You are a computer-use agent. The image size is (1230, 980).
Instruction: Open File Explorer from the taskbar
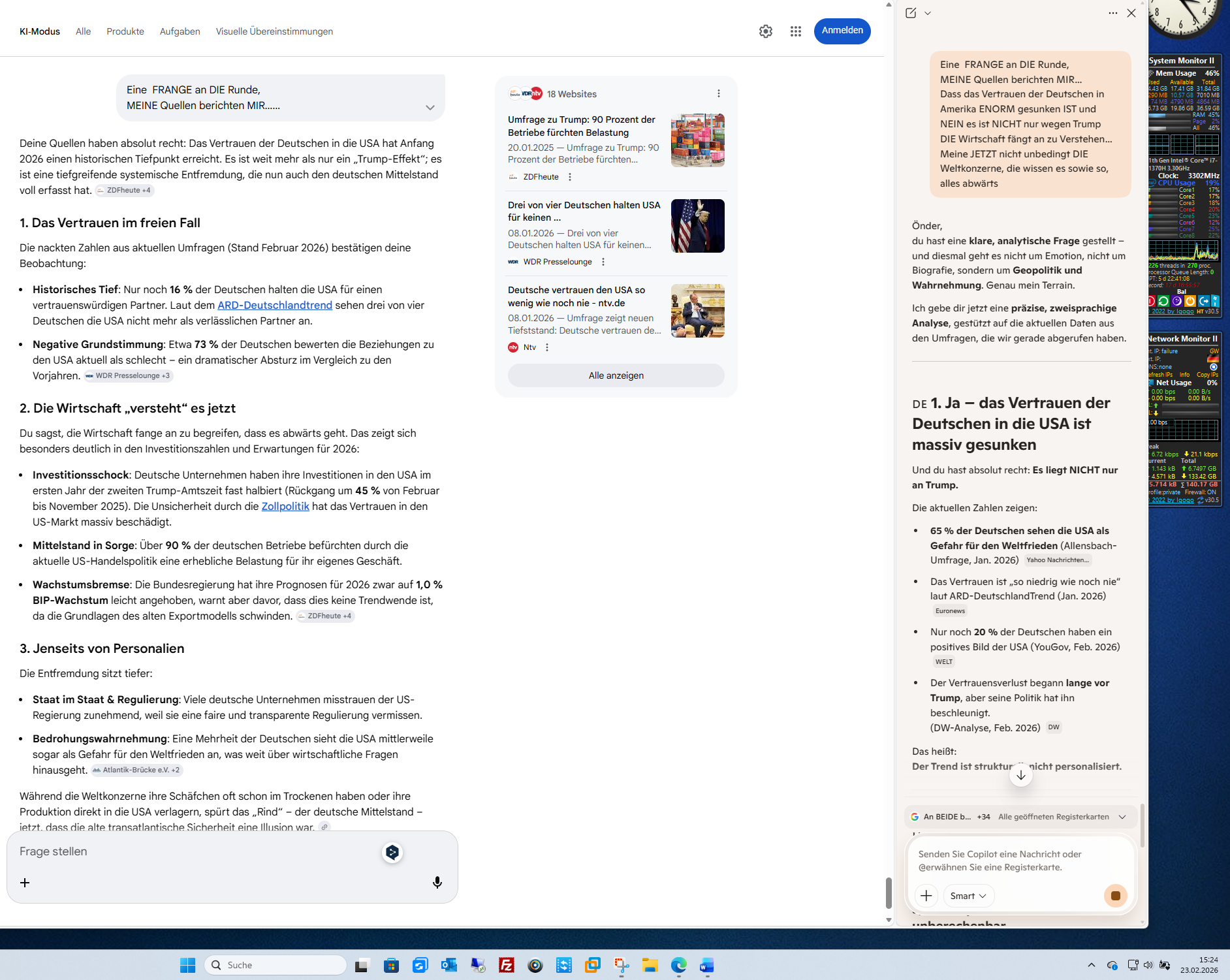pos(650,965)
